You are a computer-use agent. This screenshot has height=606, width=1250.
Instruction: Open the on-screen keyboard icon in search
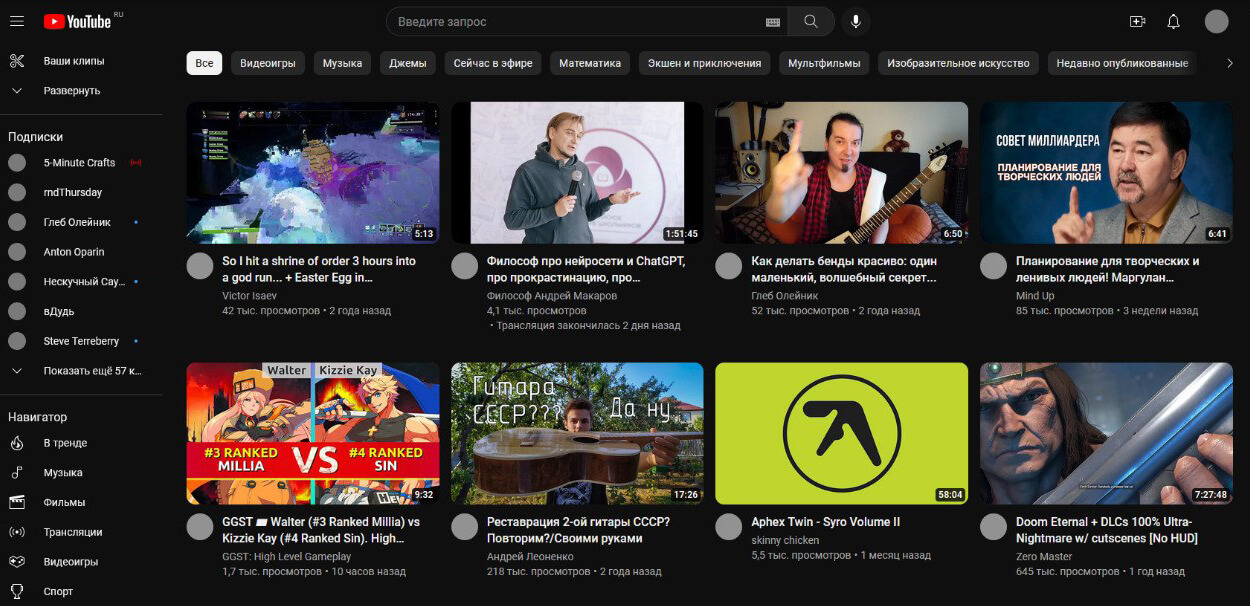772,22
